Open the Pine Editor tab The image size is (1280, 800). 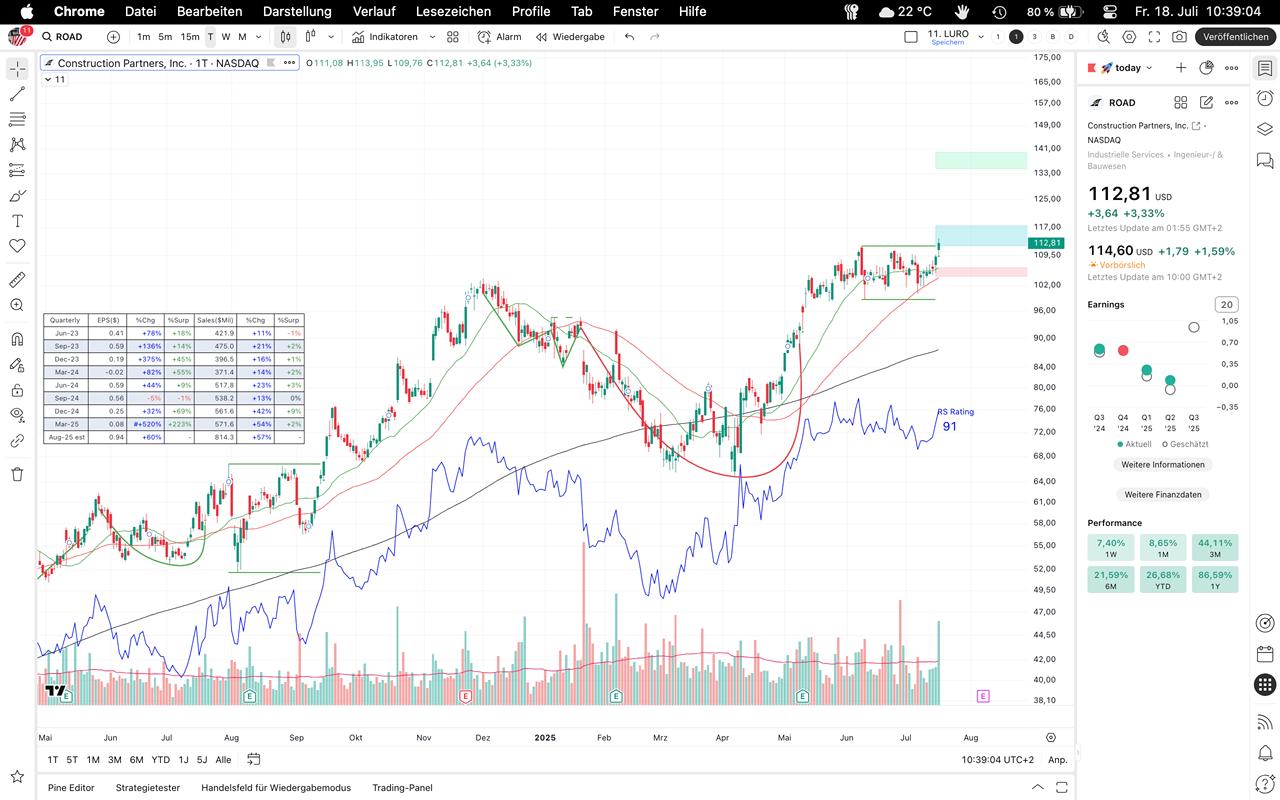pyautogui.click(x=71, y=788)
